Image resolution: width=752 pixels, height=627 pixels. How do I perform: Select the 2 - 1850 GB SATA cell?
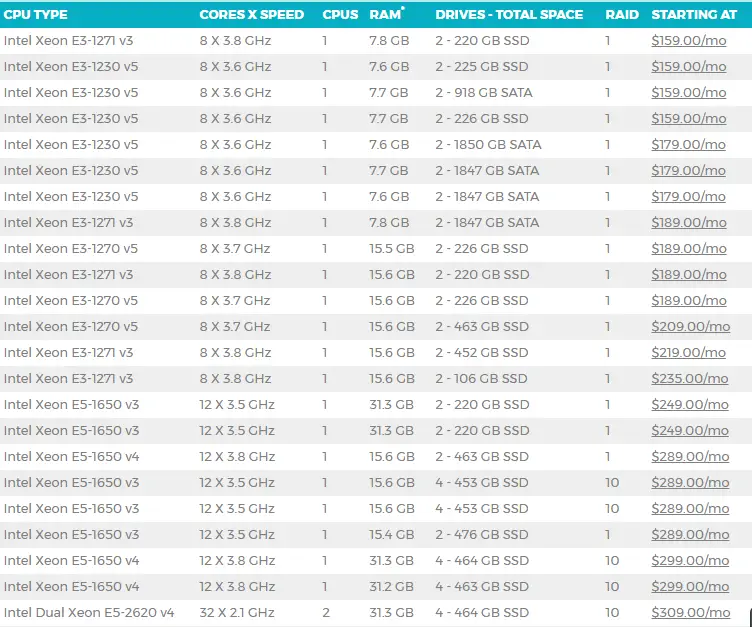pos(488,144)
